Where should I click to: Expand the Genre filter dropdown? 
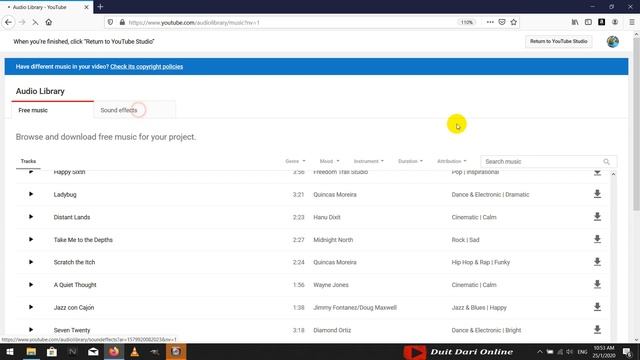pyautogui.click(x=295, y=161)
